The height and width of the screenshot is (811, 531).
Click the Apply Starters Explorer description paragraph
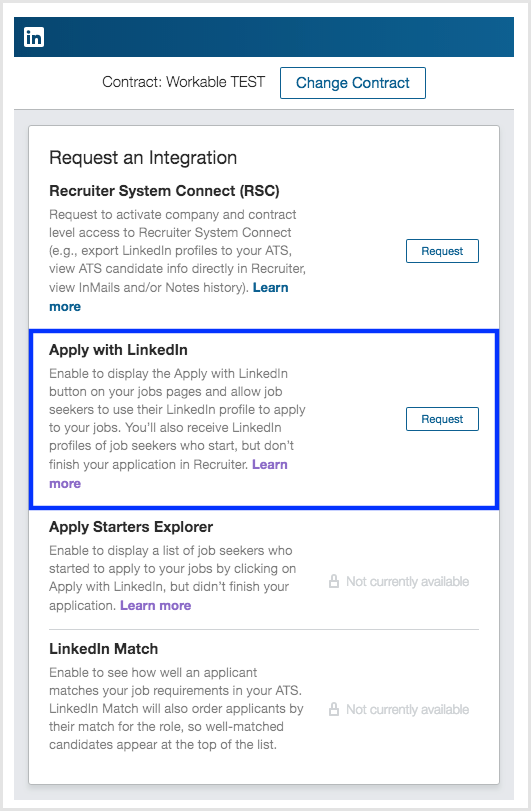coord(173,578)
